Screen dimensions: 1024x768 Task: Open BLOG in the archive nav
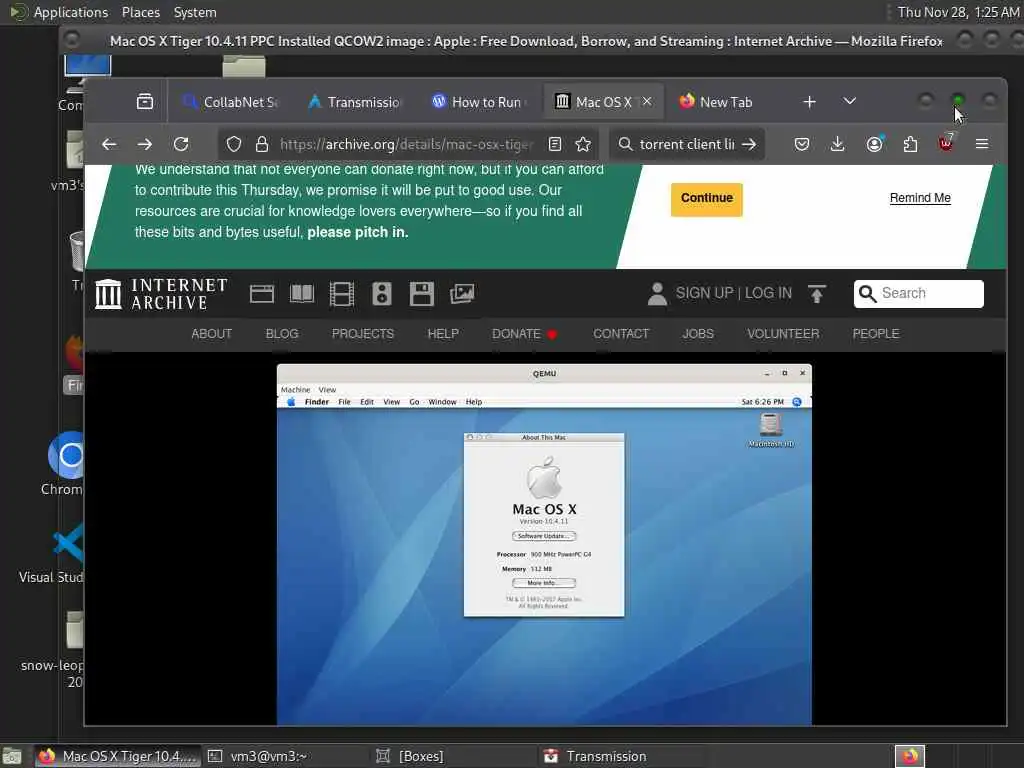(281, 334)
